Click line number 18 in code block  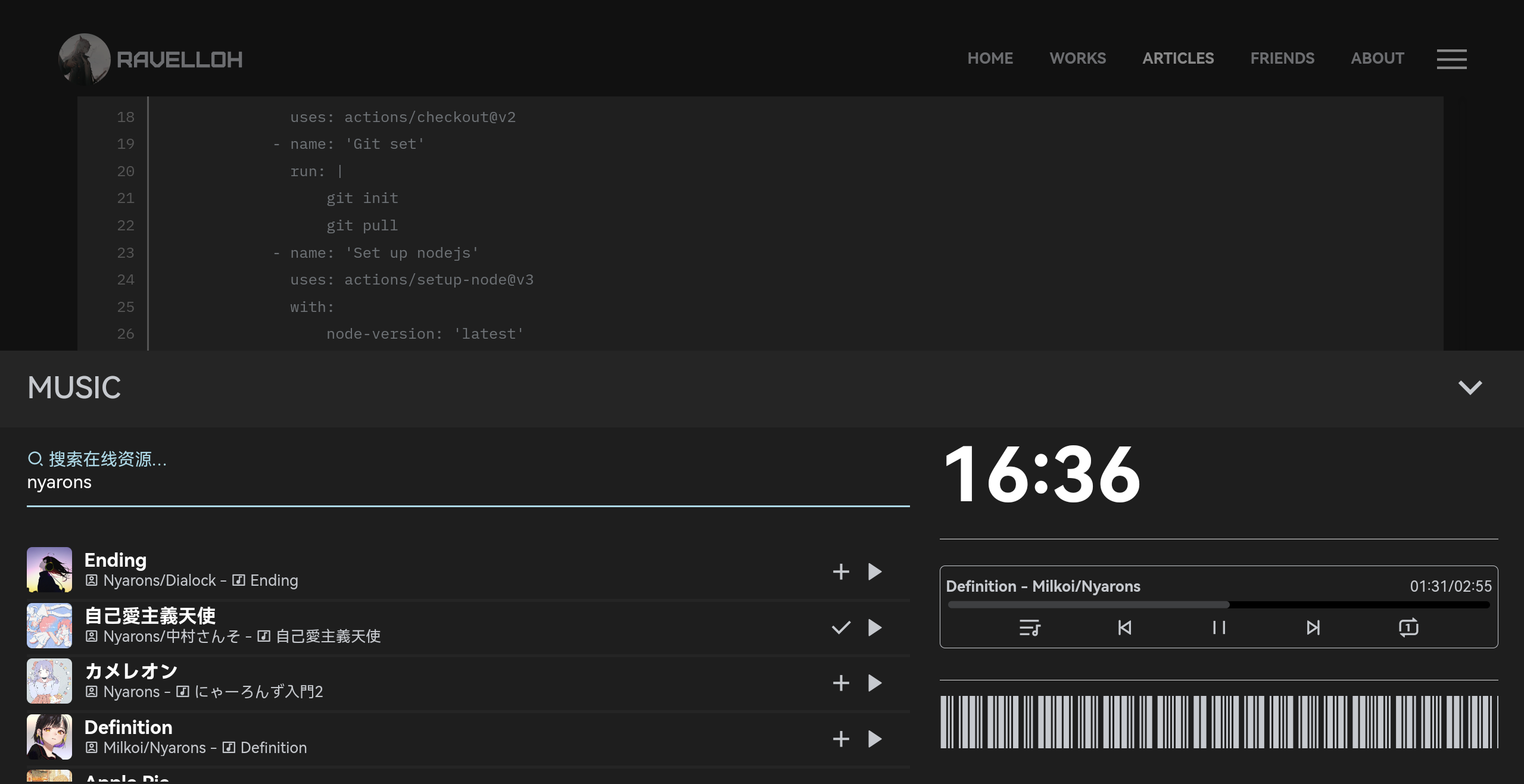point(125,117)
